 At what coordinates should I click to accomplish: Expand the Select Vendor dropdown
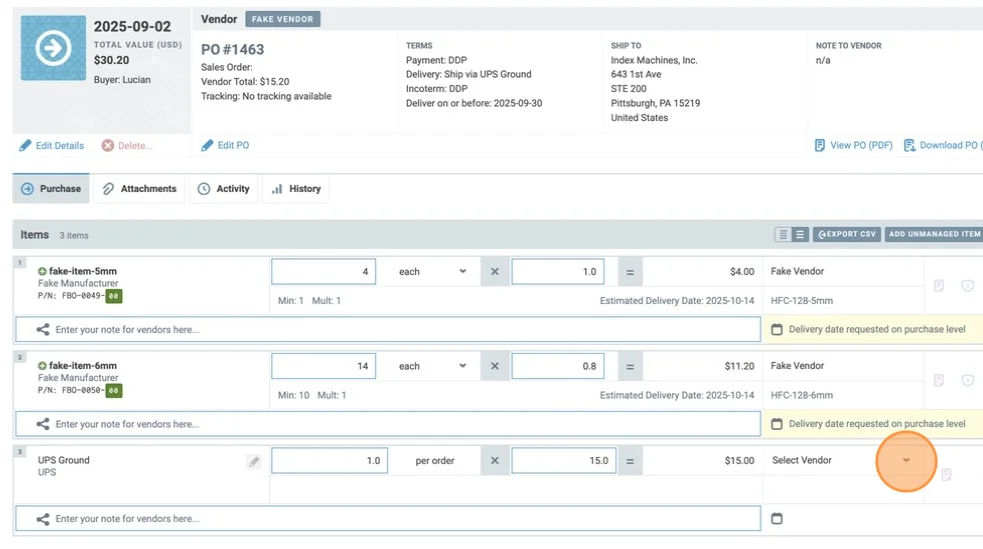[906, 461]
